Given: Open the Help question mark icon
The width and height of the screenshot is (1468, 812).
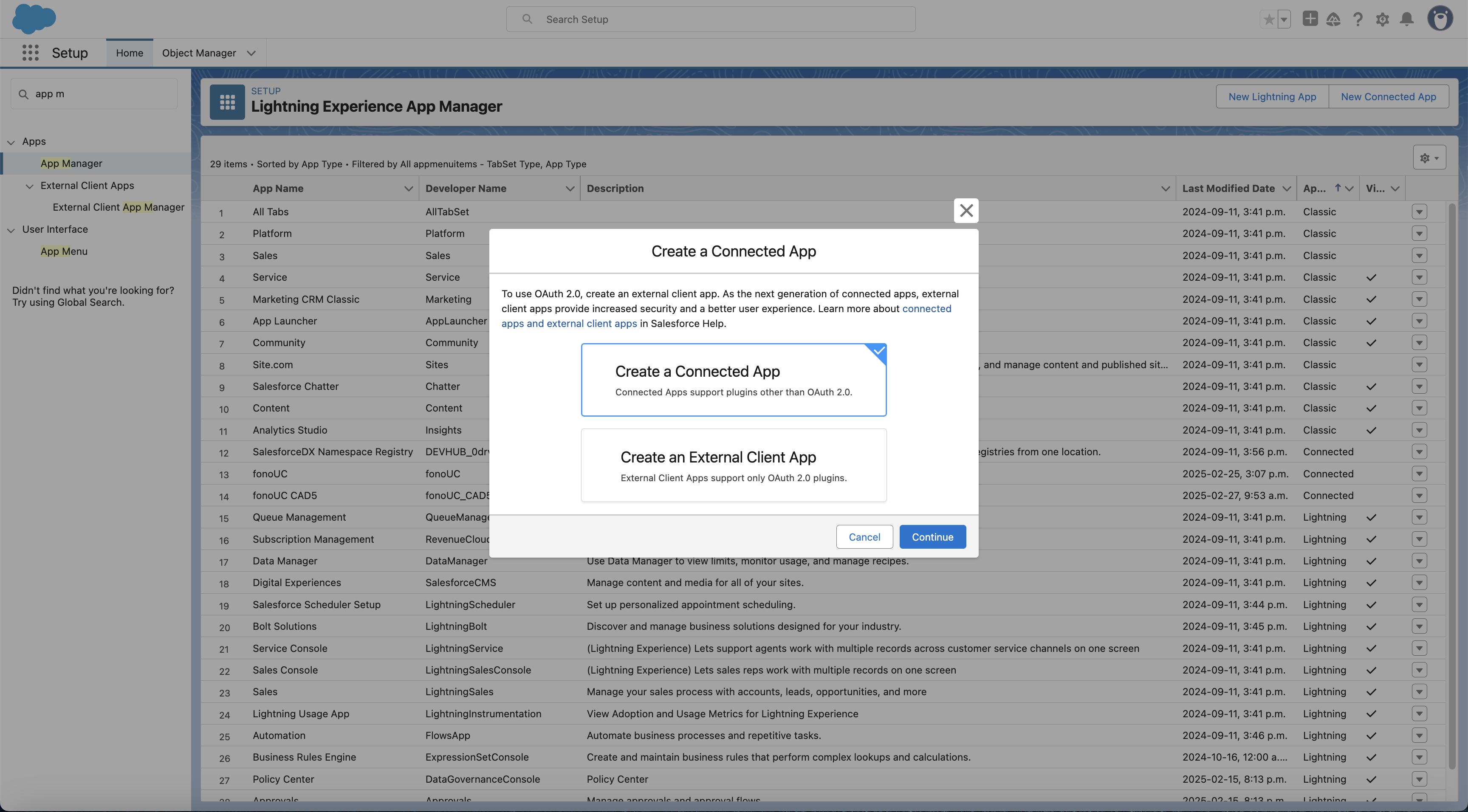Looking at the screenshot, I should (1358, 20).
